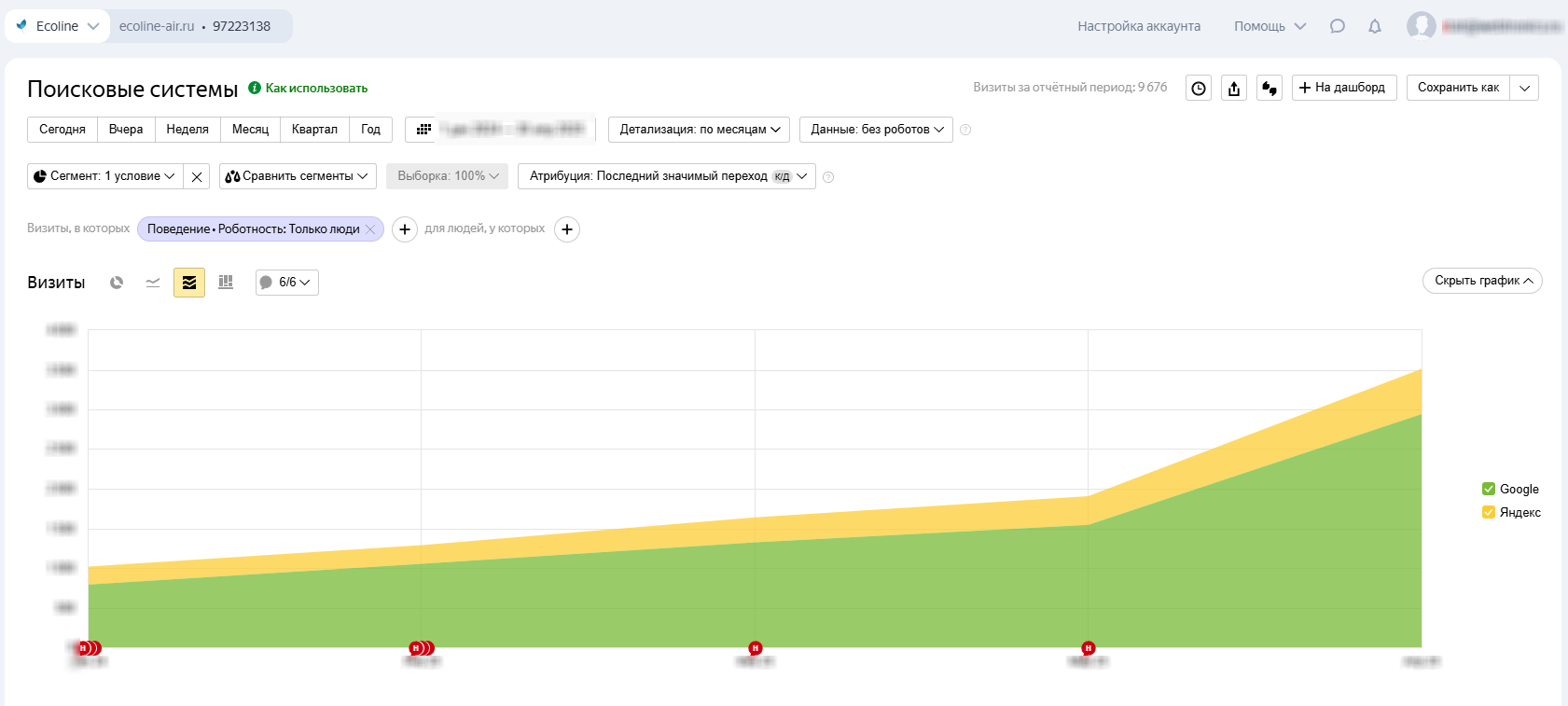Screen dimensions: 1568x706
Task: Click the calendar date range icon
Action: [x=423, y=130]
